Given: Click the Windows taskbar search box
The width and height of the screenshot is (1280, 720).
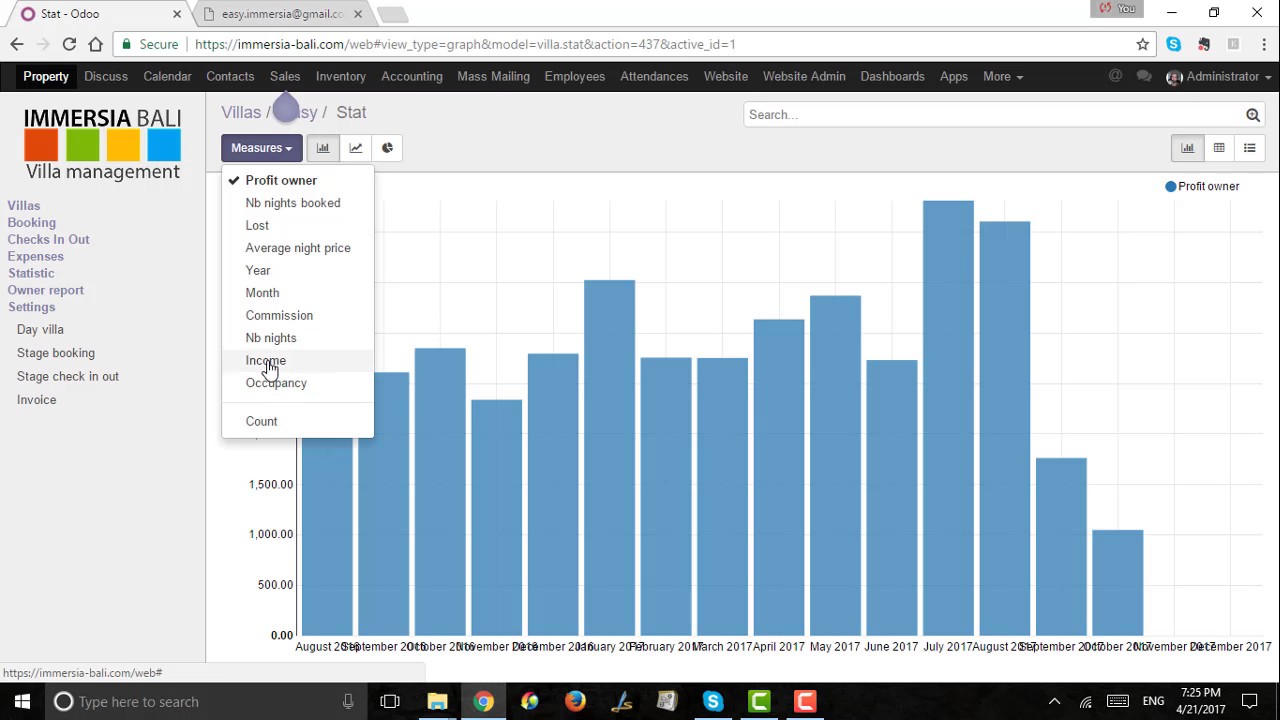Looking at the screenshot, I should point(205,701).
